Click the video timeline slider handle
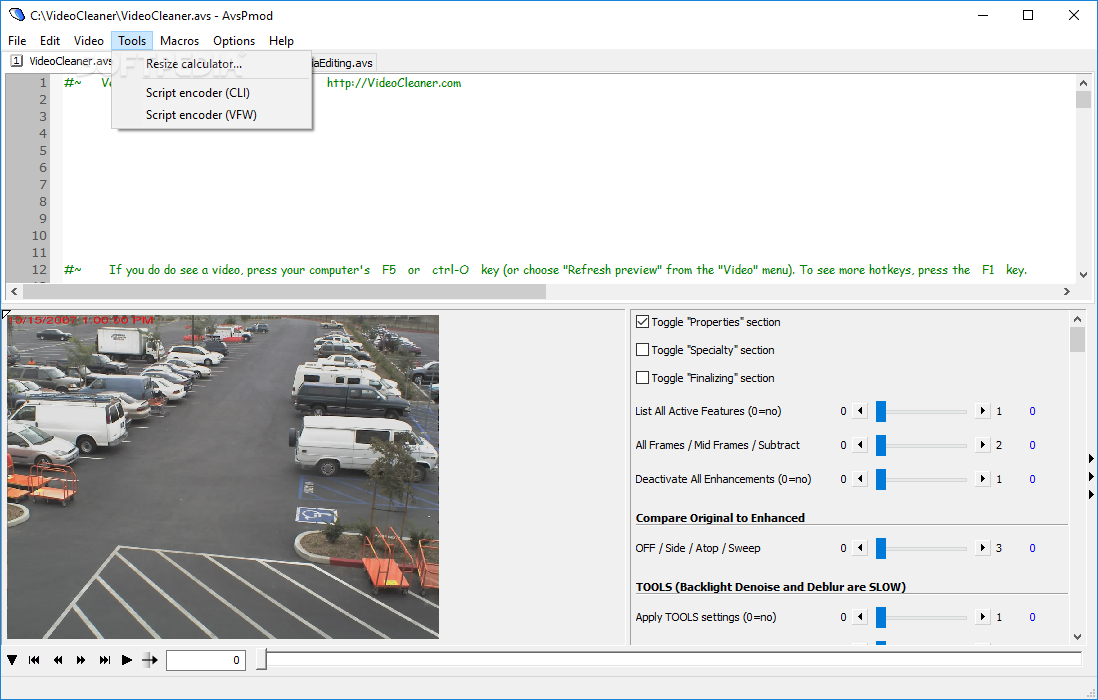Viewport: 1098px width, 700px height. click(x=261, y=659)
